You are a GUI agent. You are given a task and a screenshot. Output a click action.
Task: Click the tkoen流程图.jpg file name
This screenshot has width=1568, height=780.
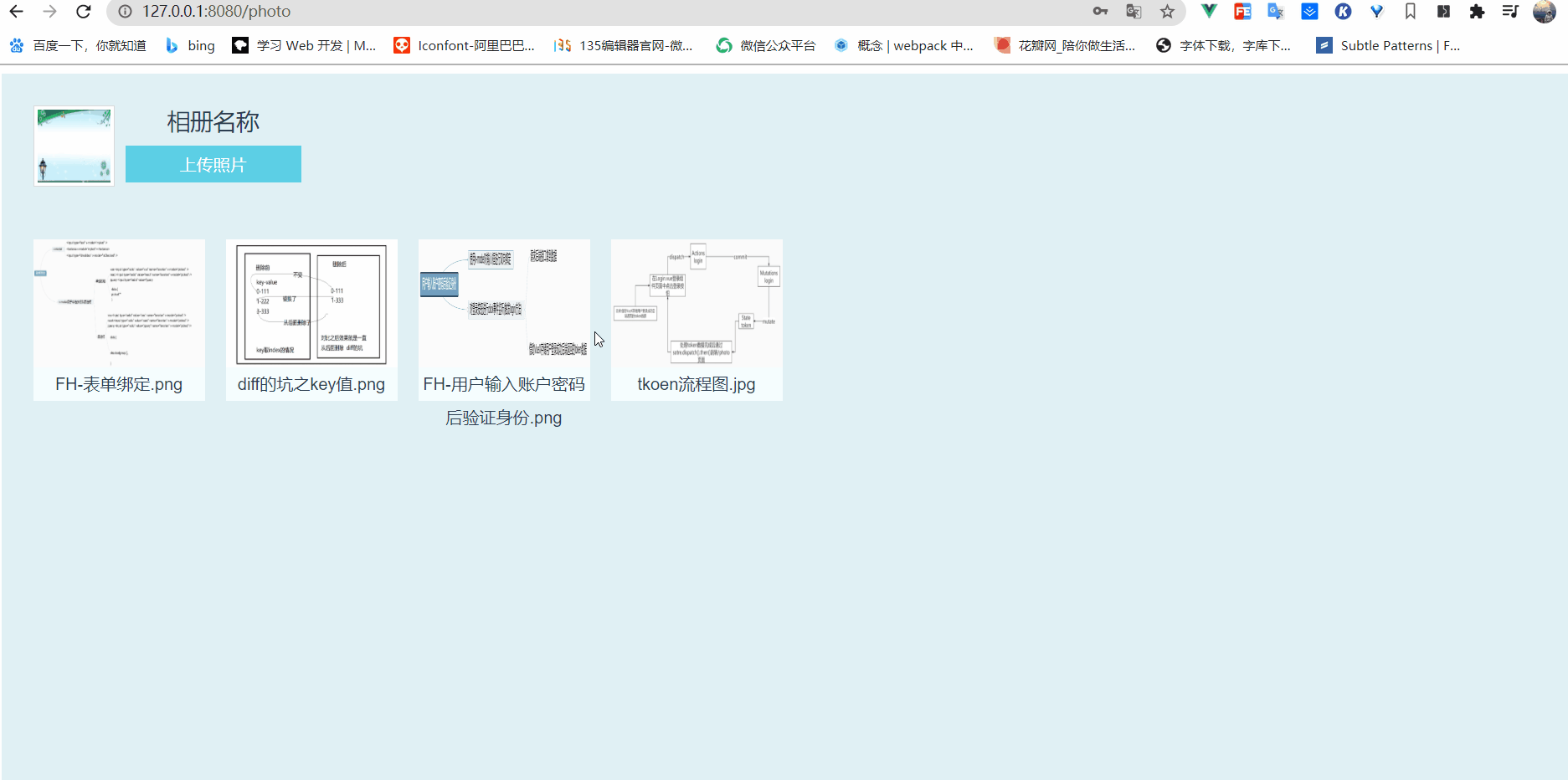pos(697,384)
